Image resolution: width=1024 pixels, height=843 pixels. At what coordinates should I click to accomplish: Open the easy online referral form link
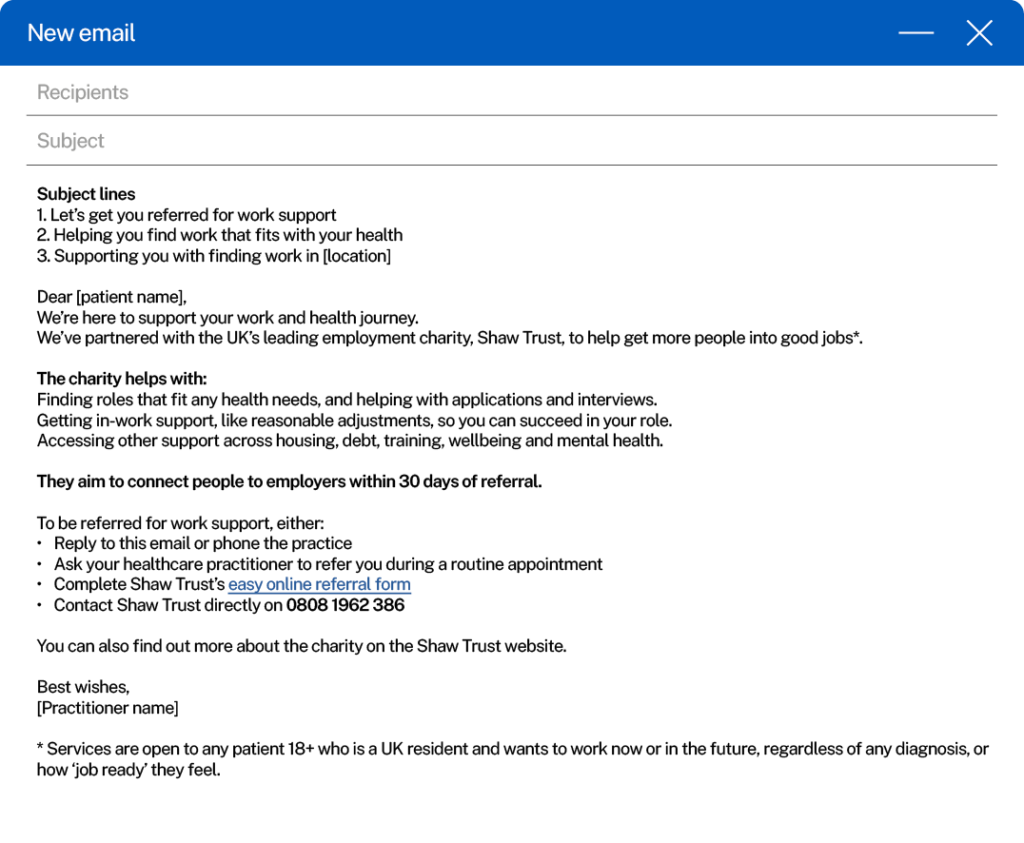319,584
